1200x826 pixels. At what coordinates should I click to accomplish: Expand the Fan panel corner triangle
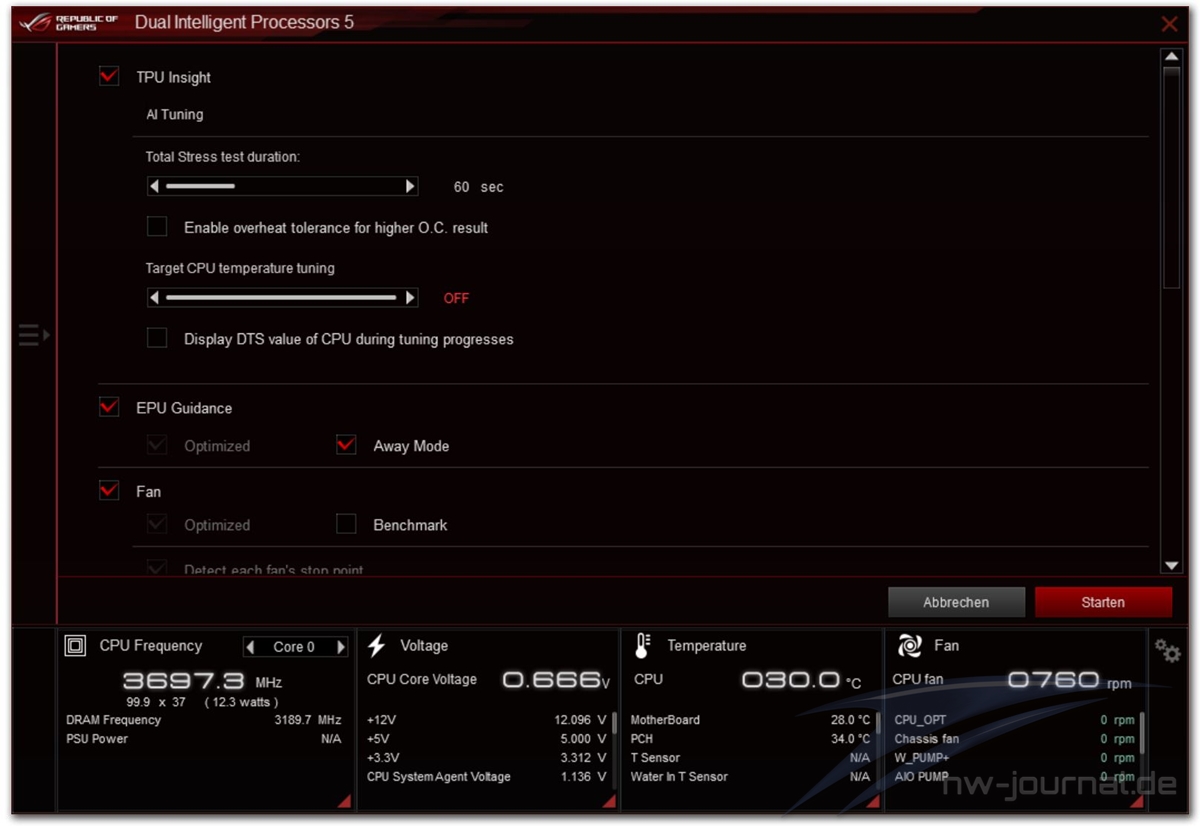coord(1136,801)
